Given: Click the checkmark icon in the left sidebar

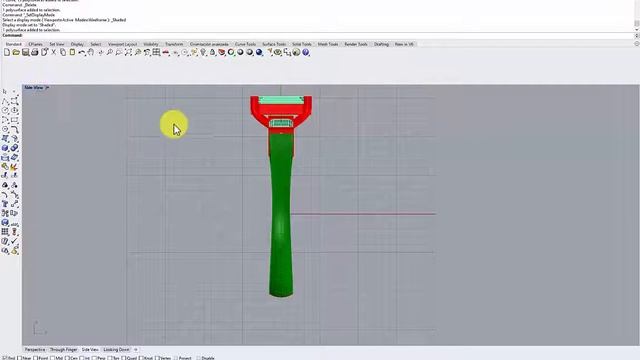Looking at the screenshot, I should [14, 241].
